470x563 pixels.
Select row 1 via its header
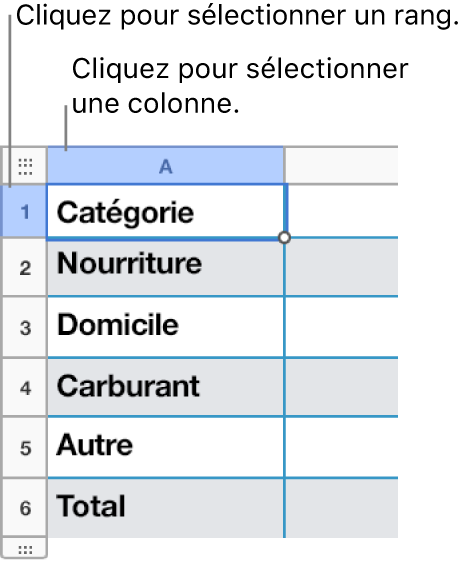pyautogui.click(x=24, y=211)
